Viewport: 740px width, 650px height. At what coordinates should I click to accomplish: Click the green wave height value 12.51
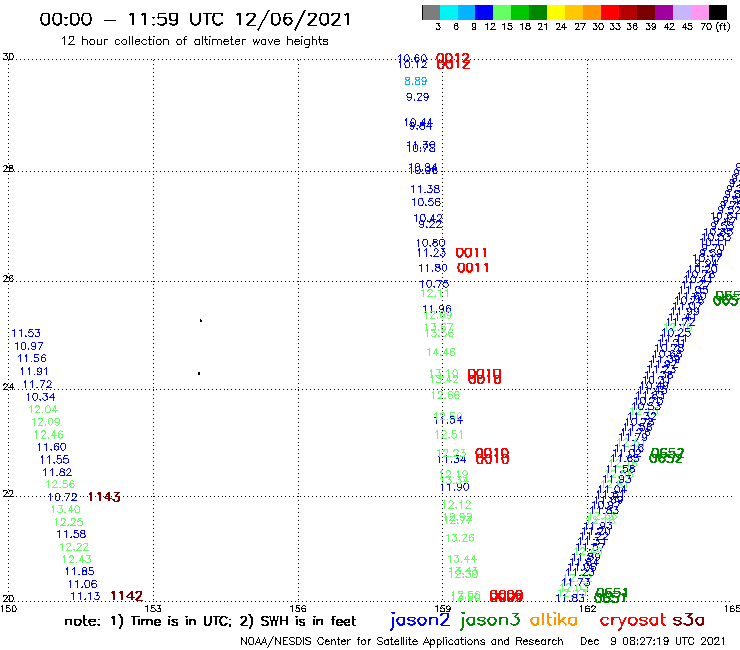click(x=449, y=435)
